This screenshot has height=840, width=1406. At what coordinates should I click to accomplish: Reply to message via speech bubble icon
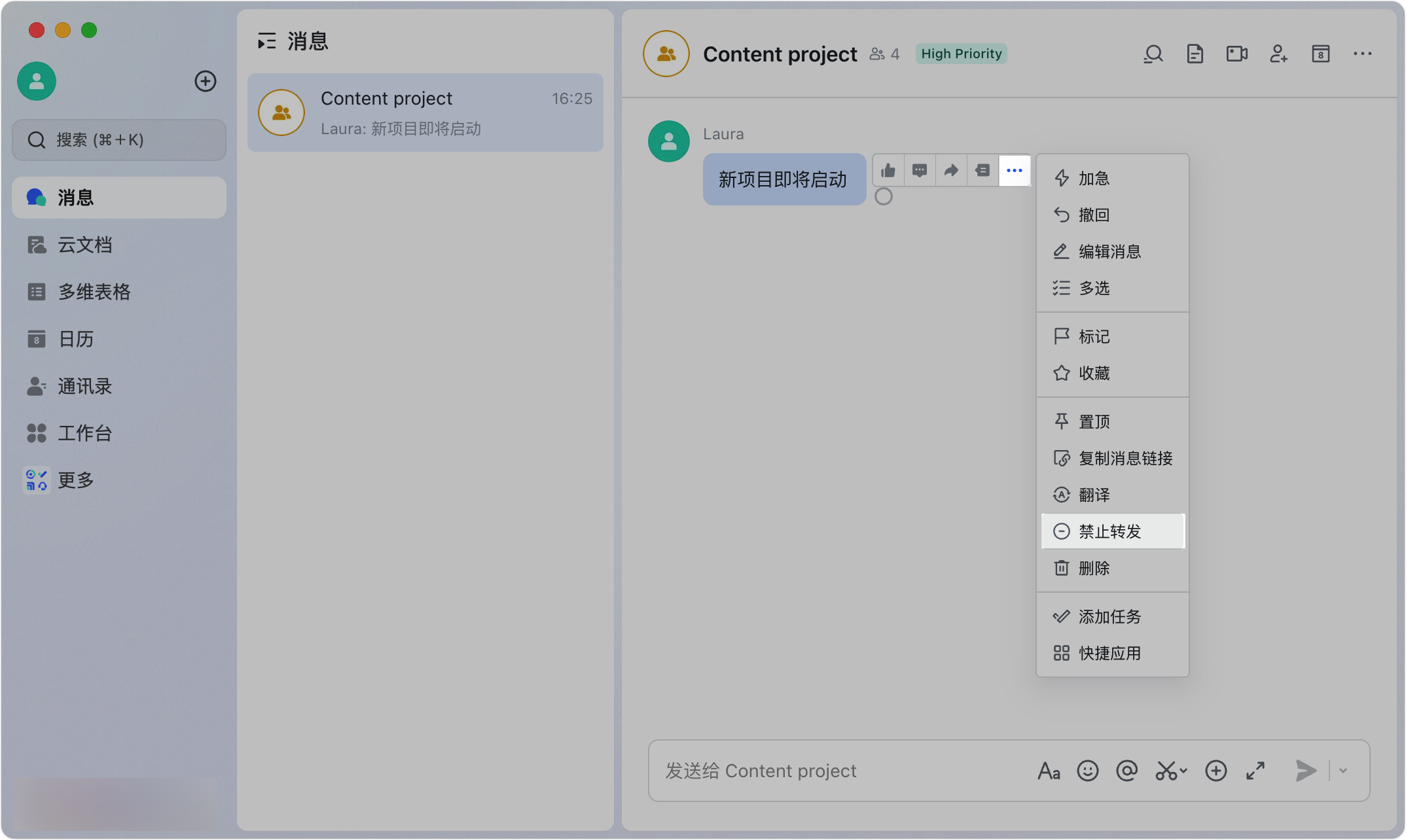pos(920,171)
